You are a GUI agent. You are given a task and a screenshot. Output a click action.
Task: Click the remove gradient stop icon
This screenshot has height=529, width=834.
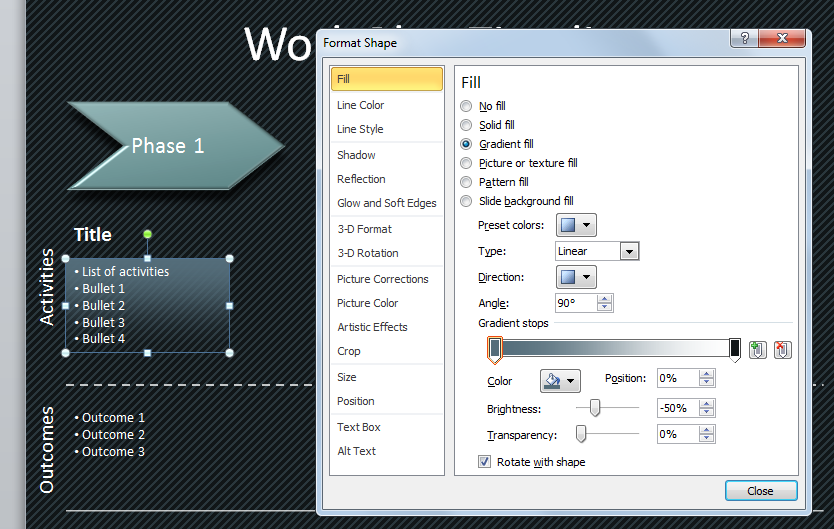pyautogui.click(x=783, y=350)
